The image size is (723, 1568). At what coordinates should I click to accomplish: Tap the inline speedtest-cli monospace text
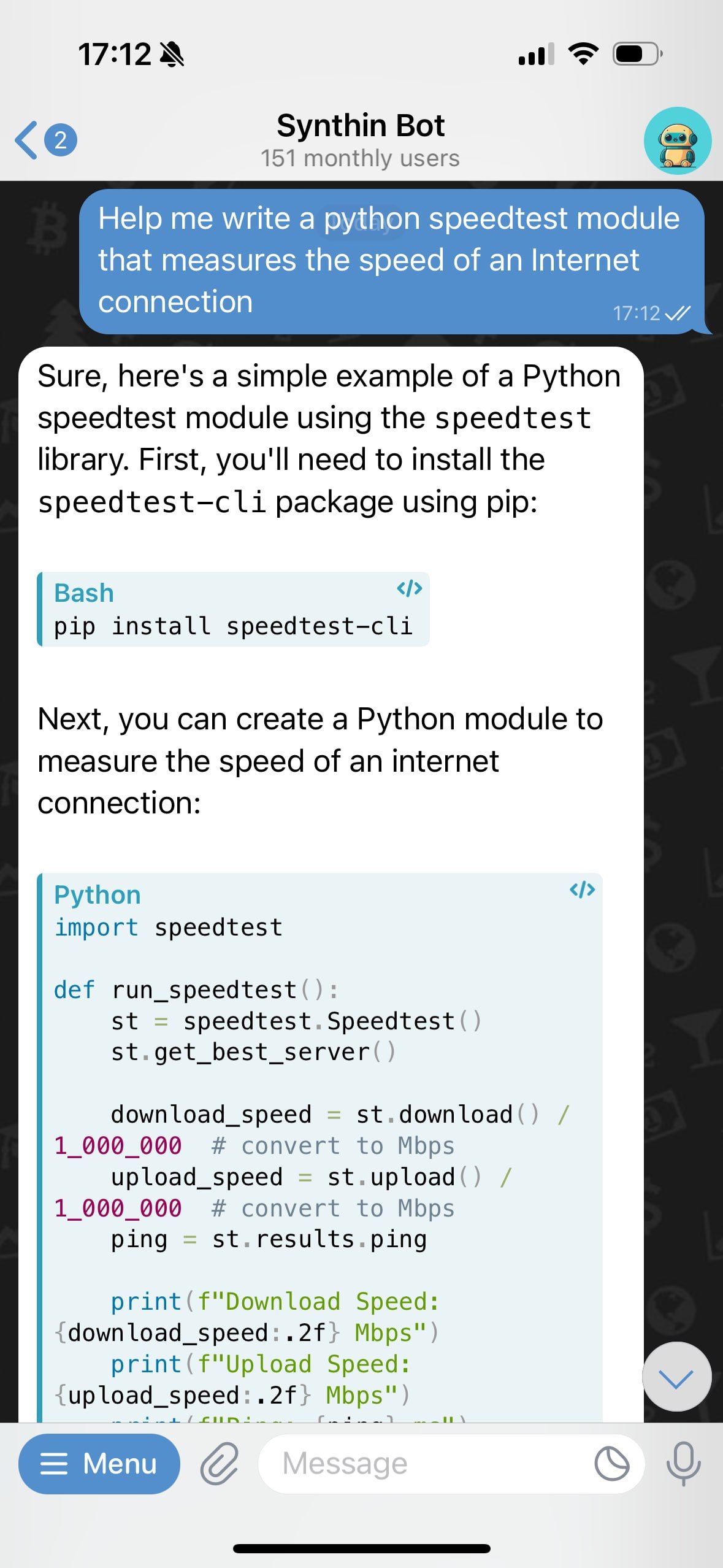pos(151,502)
